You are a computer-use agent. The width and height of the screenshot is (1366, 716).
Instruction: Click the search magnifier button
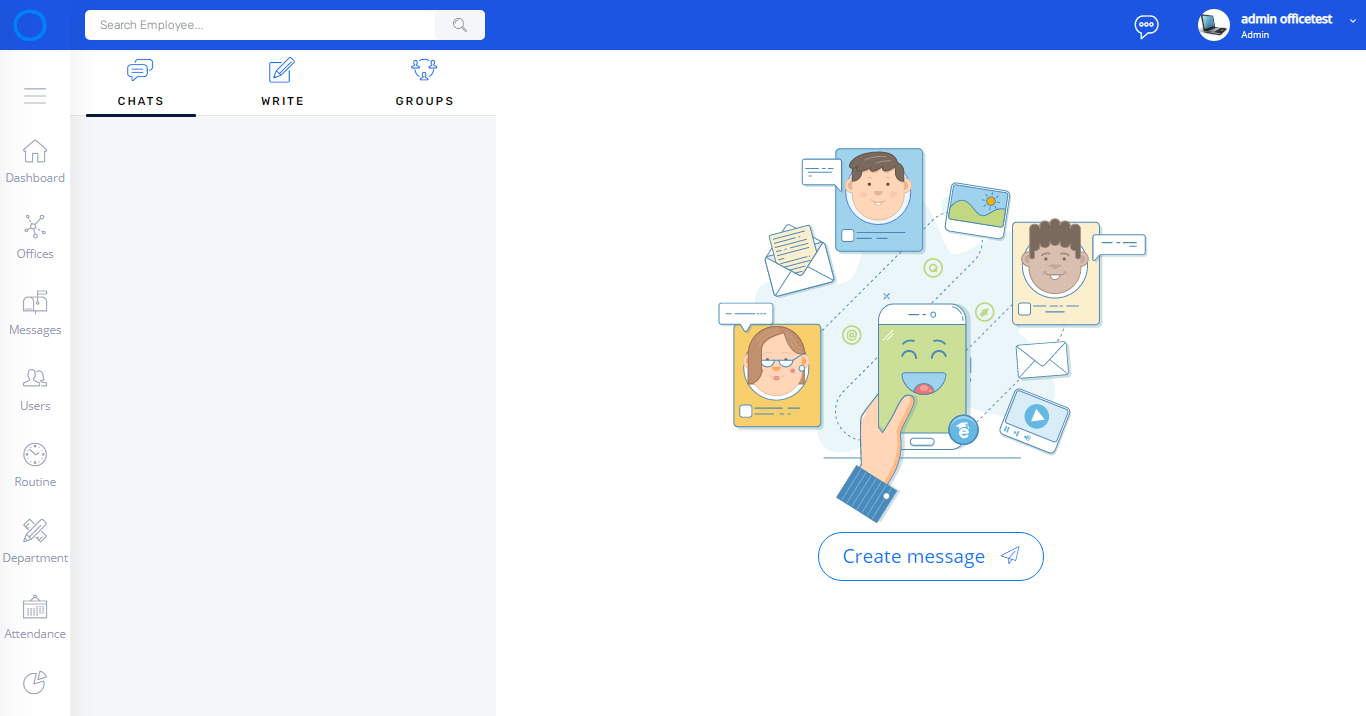[x=460, y=25]
